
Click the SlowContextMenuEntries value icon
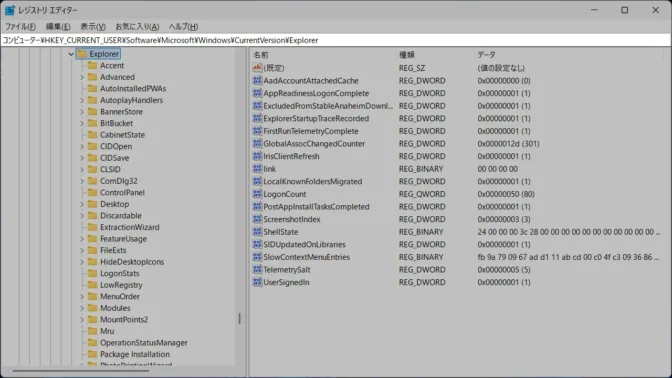[257, 257]
